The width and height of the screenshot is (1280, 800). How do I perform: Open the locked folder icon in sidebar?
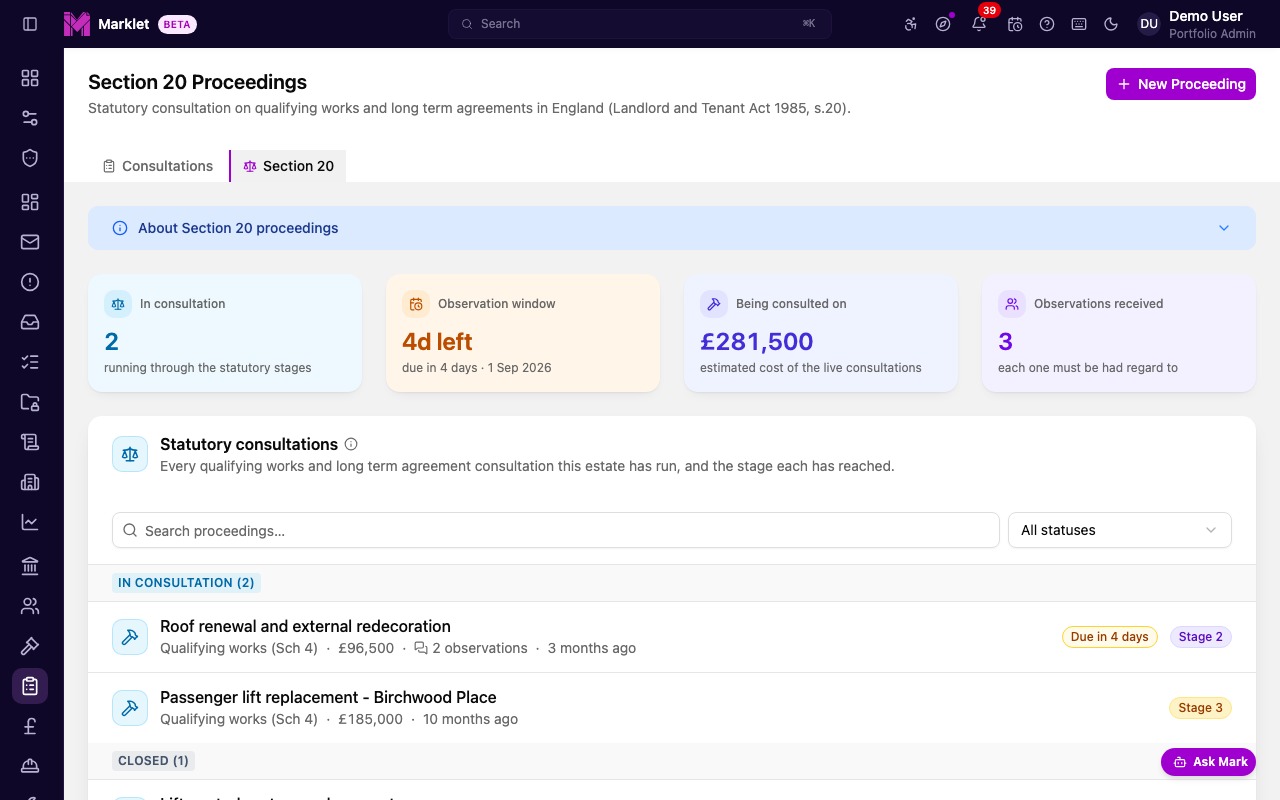[30, 402]
